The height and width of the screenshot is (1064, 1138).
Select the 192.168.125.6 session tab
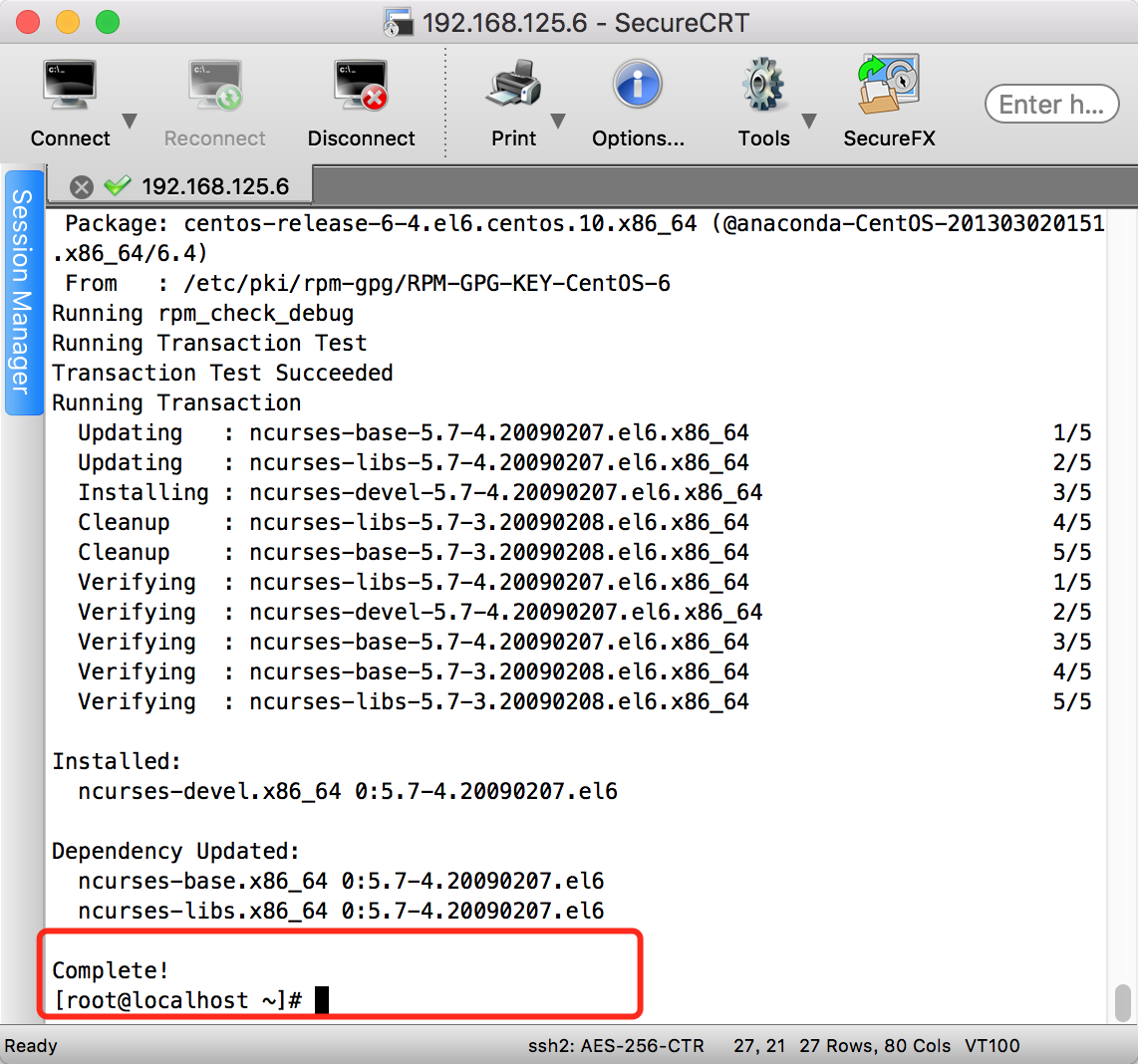pyautogui.click(x=180, y=185)
